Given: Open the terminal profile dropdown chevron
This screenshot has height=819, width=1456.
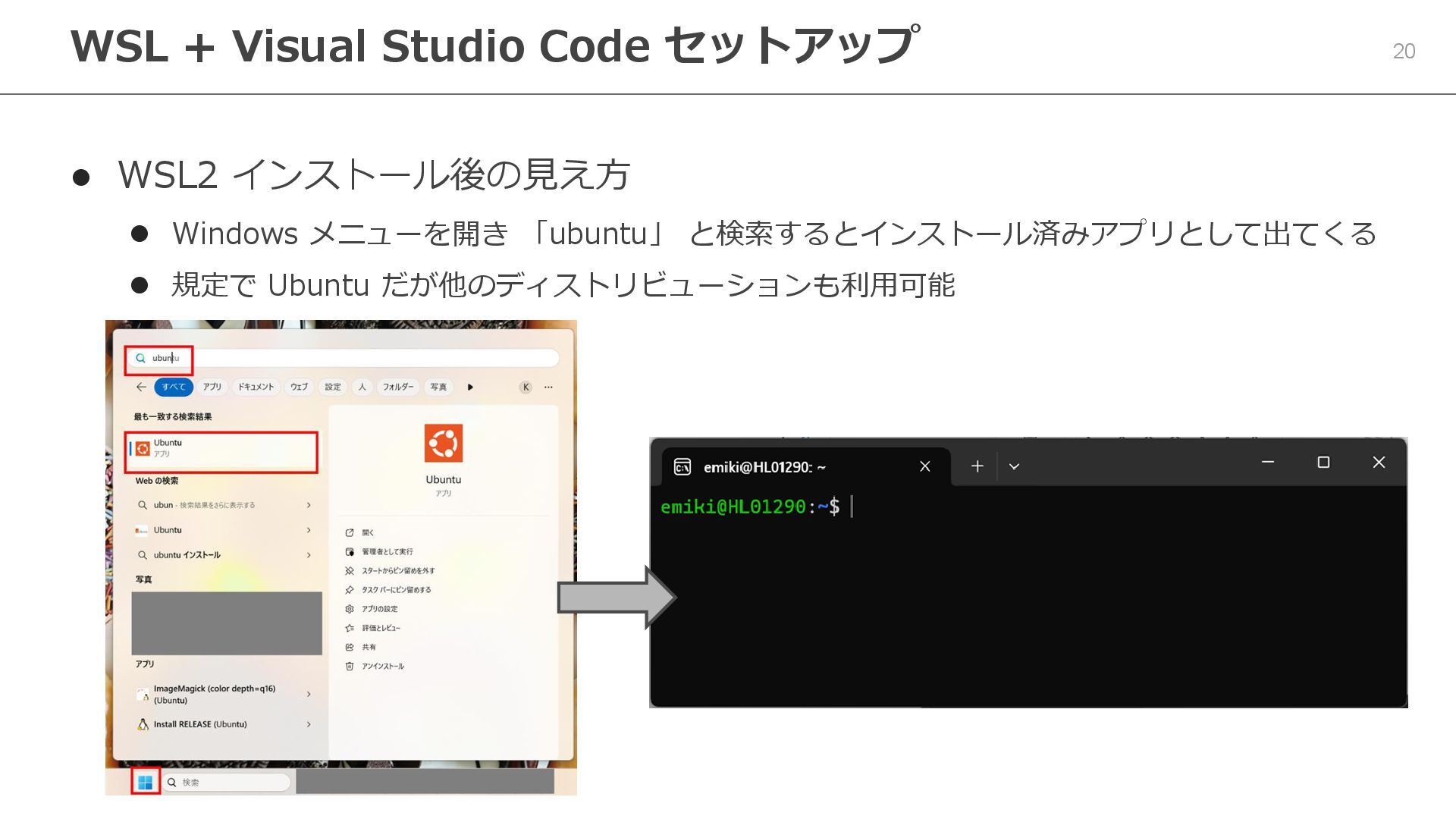Looking at the screenshot, I should [x=1014, y=466].
